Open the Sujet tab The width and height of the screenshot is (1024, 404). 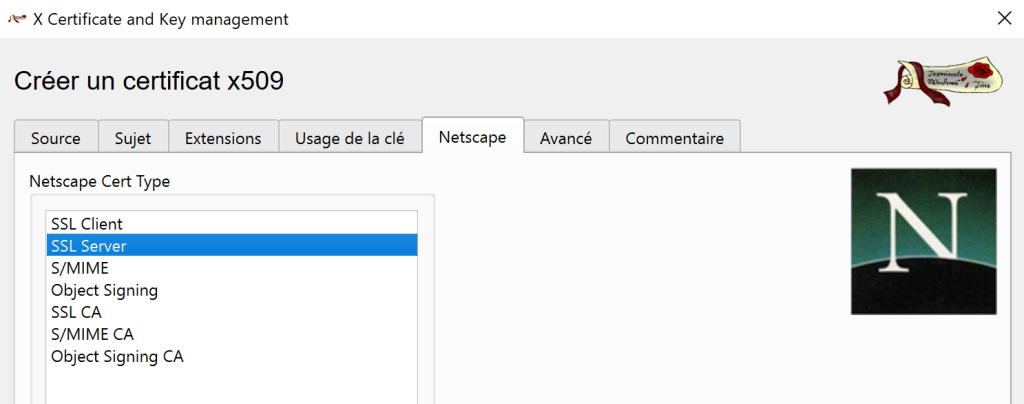[x=133, y=138]
